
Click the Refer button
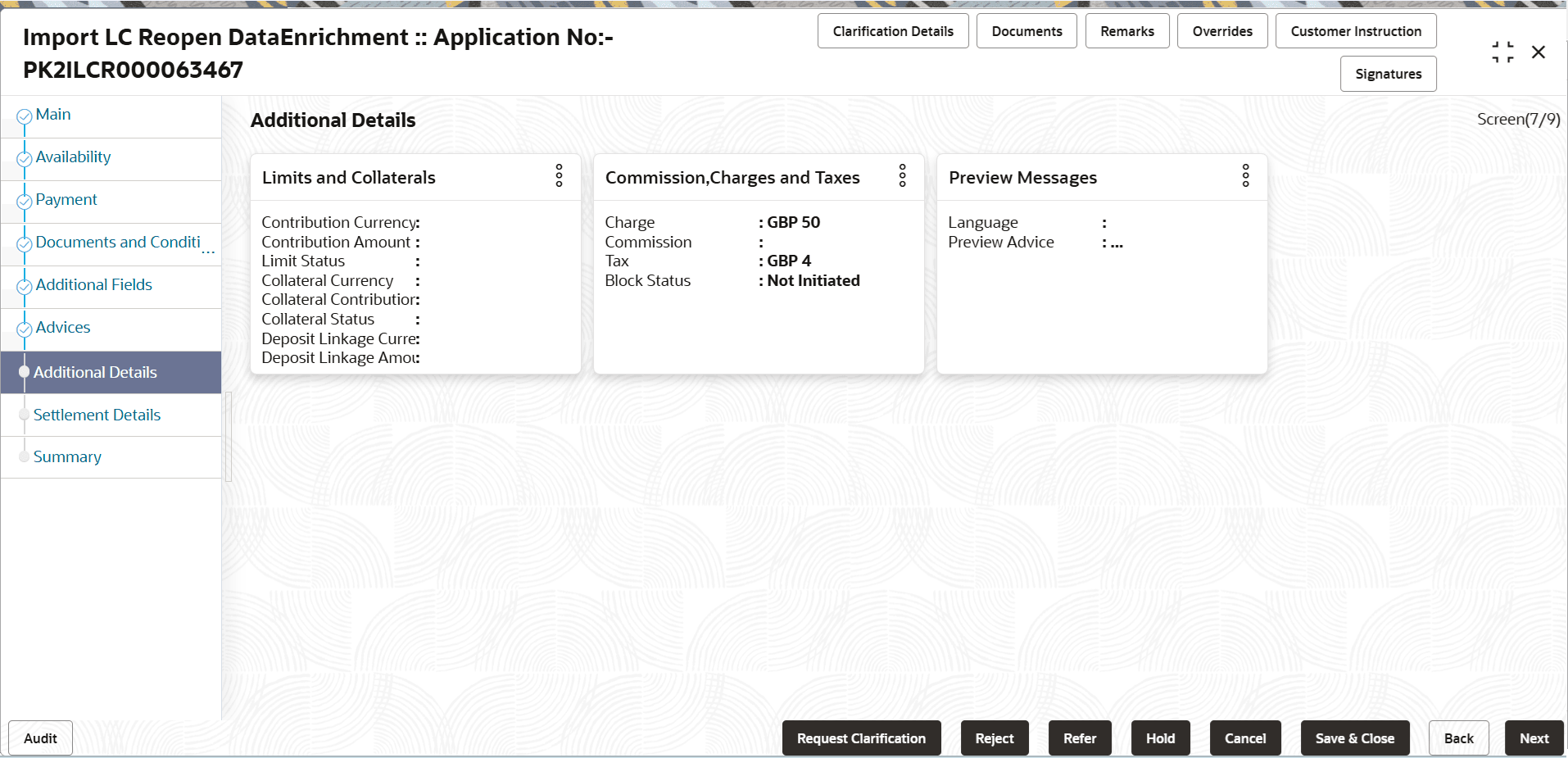click(x=1080, y=738)
